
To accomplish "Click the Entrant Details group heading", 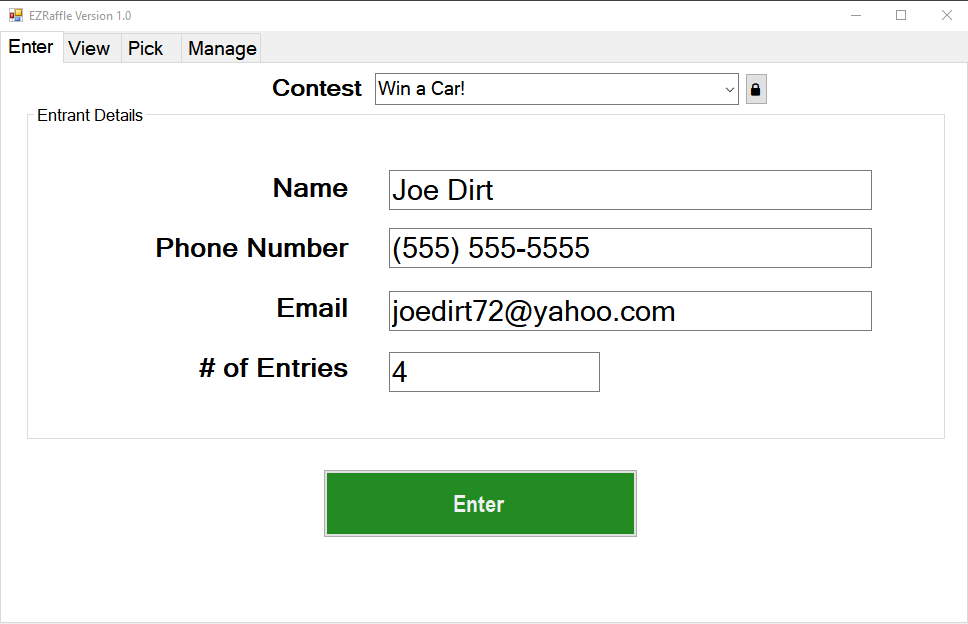I will point(90,115).
